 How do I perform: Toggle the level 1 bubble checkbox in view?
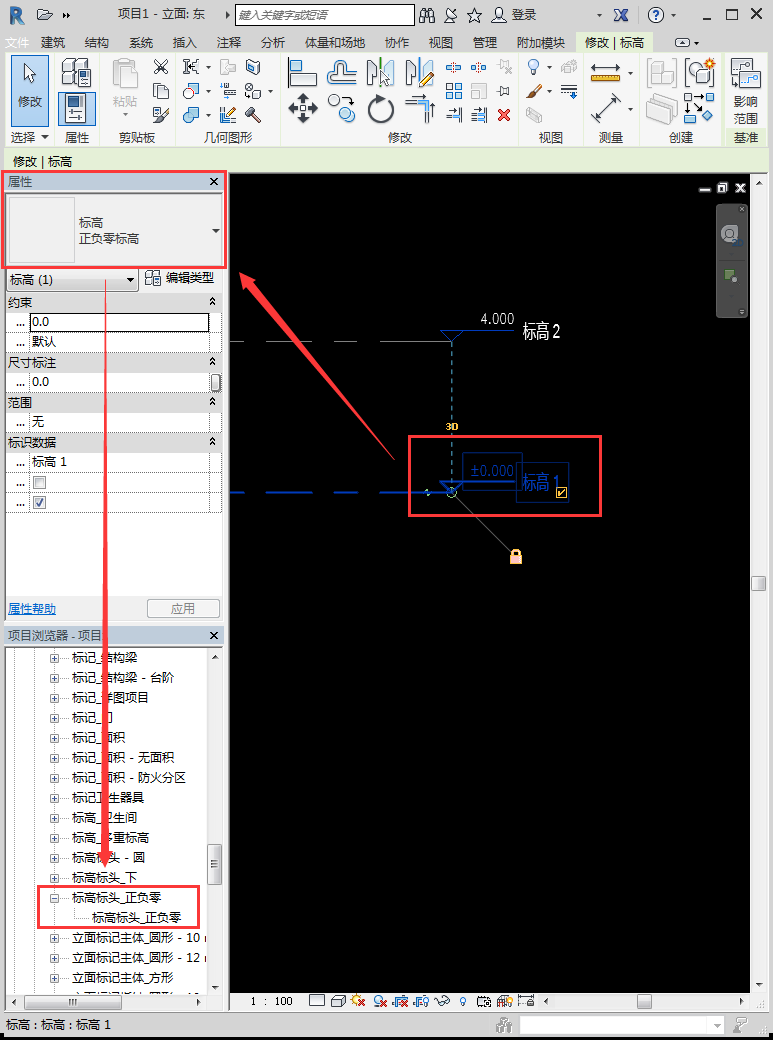point(561,492)
